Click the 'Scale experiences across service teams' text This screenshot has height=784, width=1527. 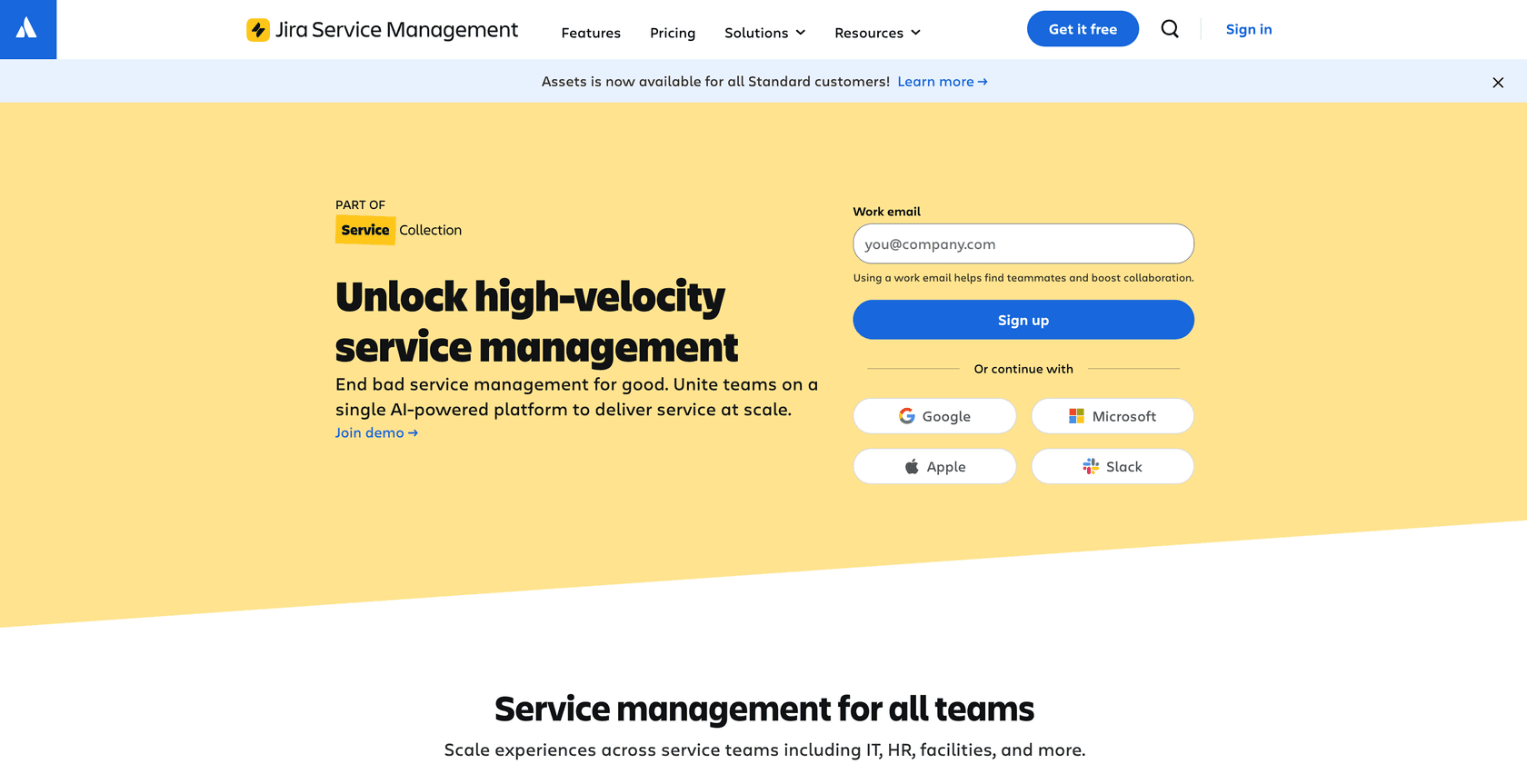(x=764, y=749)
